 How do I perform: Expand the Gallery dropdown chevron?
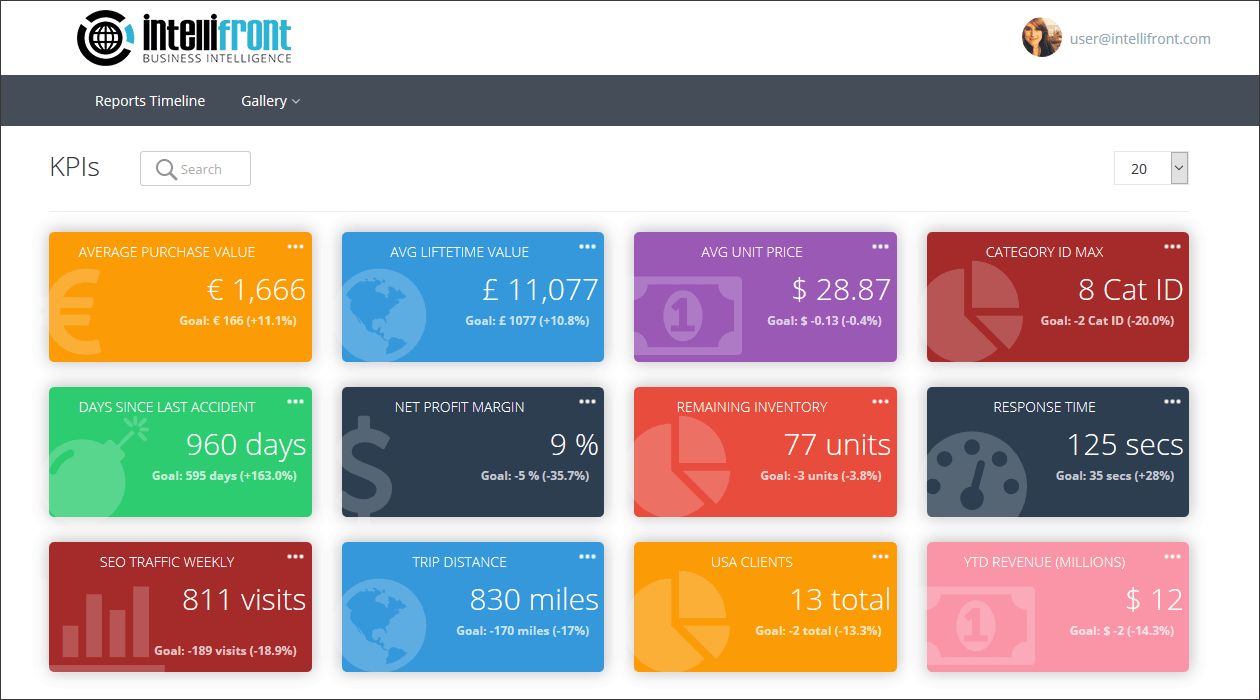[294, 101]
